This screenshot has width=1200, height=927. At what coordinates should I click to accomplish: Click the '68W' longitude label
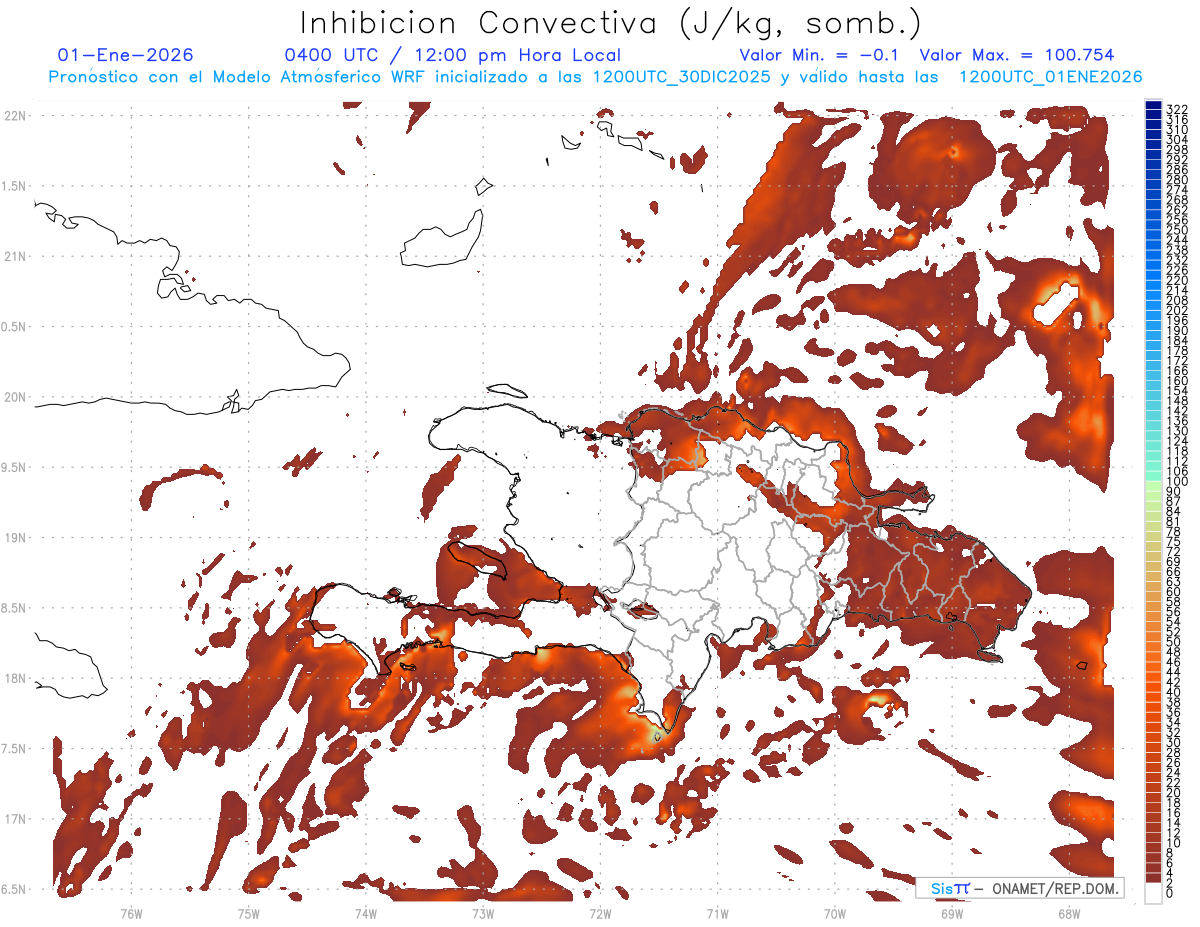pos(1068,913)
